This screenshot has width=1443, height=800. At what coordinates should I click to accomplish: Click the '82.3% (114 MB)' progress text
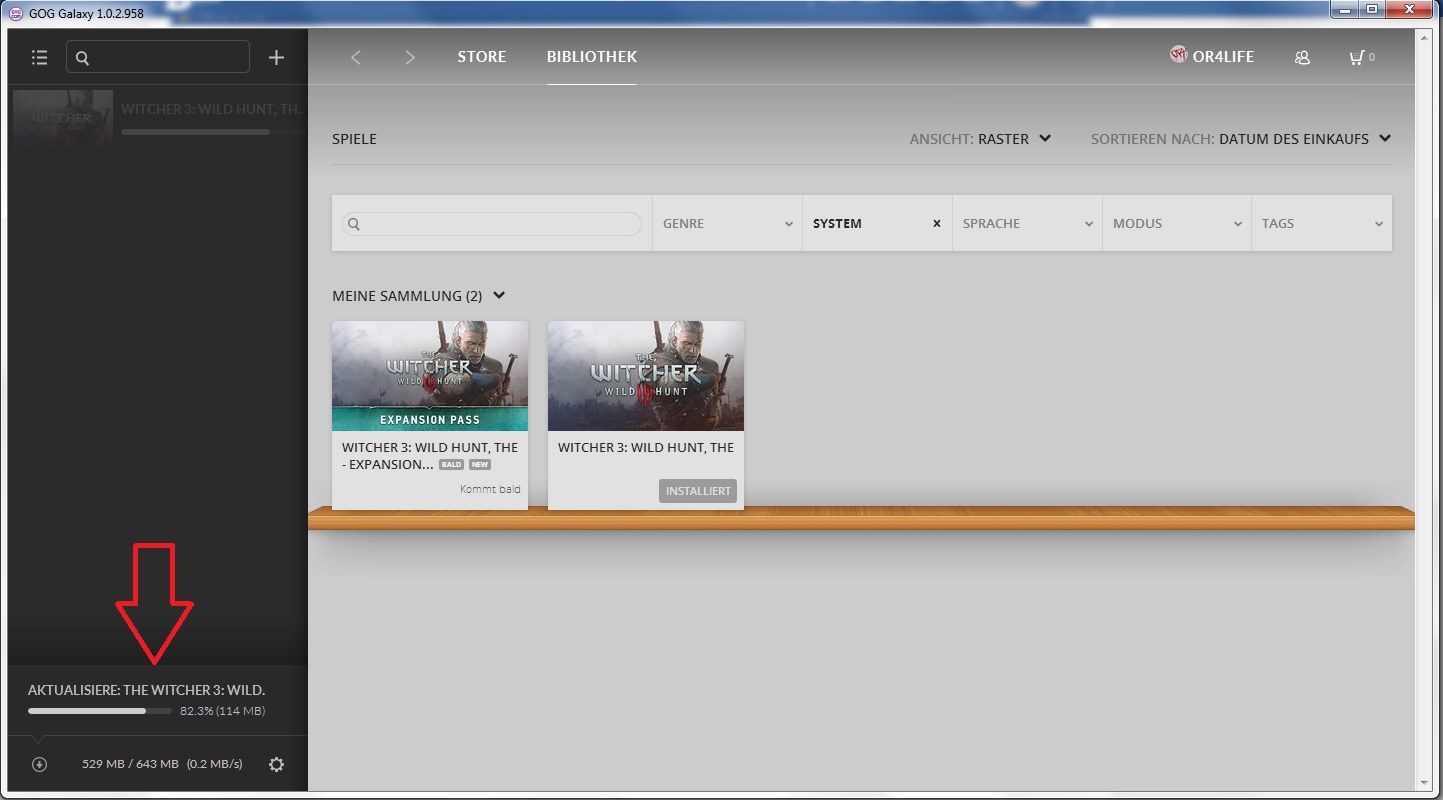tap(222, 711)
